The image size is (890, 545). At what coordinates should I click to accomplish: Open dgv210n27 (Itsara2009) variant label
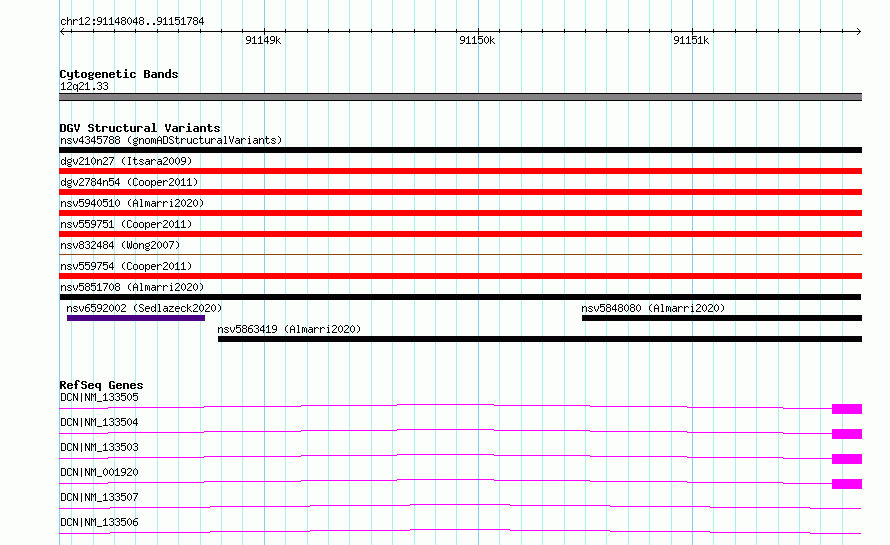(x=126, y=161)
